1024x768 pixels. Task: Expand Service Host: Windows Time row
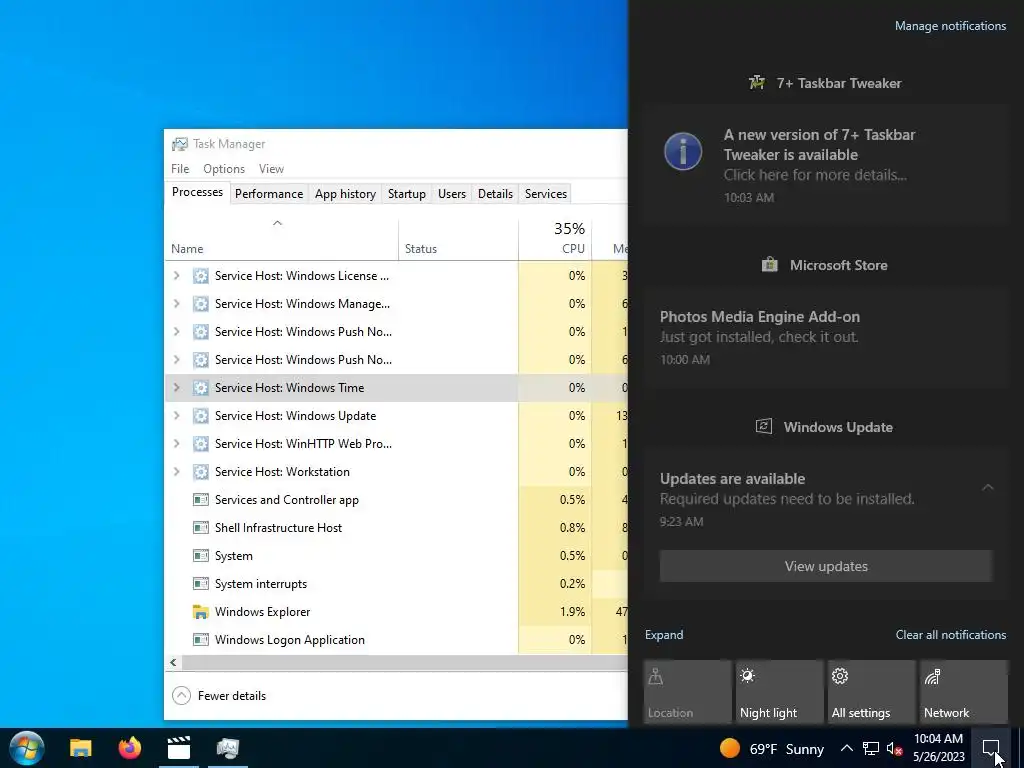176,388
